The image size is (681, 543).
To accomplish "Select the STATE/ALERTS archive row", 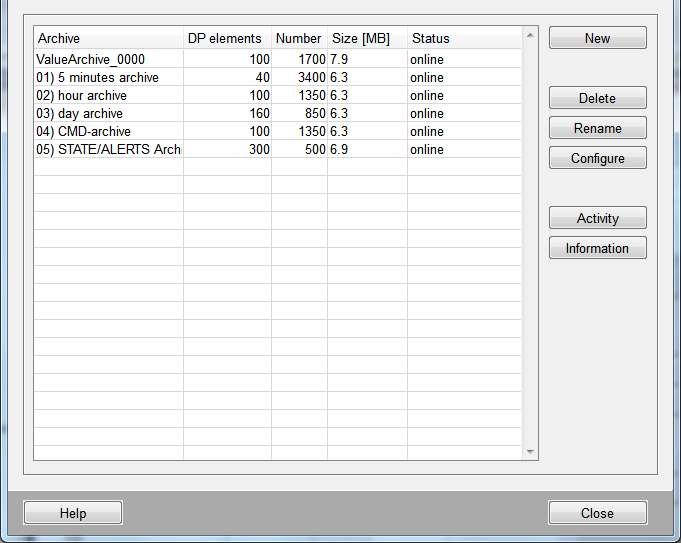I will (x=108, y=149).
